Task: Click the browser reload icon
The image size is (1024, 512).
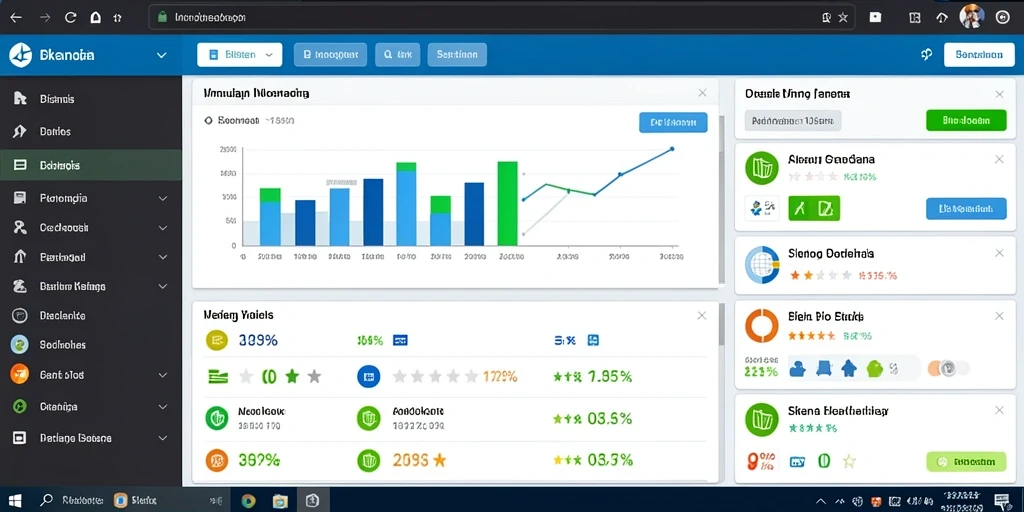Action: tap(71, 18)
